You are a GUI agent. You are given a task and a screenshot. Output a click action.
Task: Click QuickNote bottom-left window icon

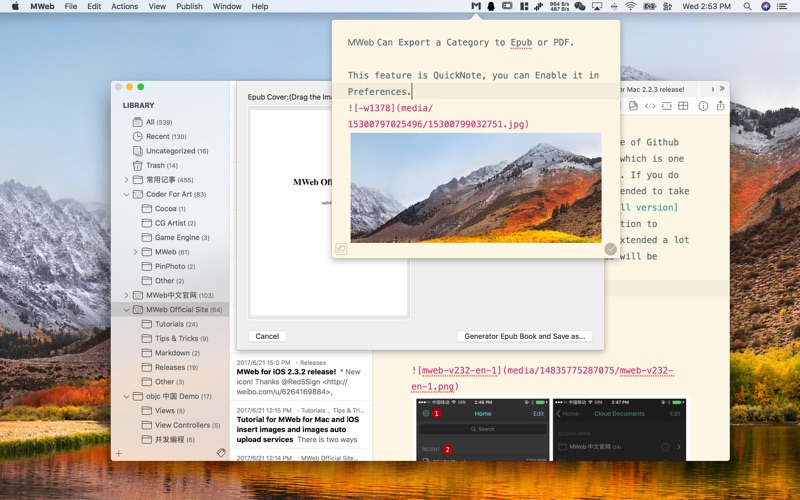click(342, 249)
